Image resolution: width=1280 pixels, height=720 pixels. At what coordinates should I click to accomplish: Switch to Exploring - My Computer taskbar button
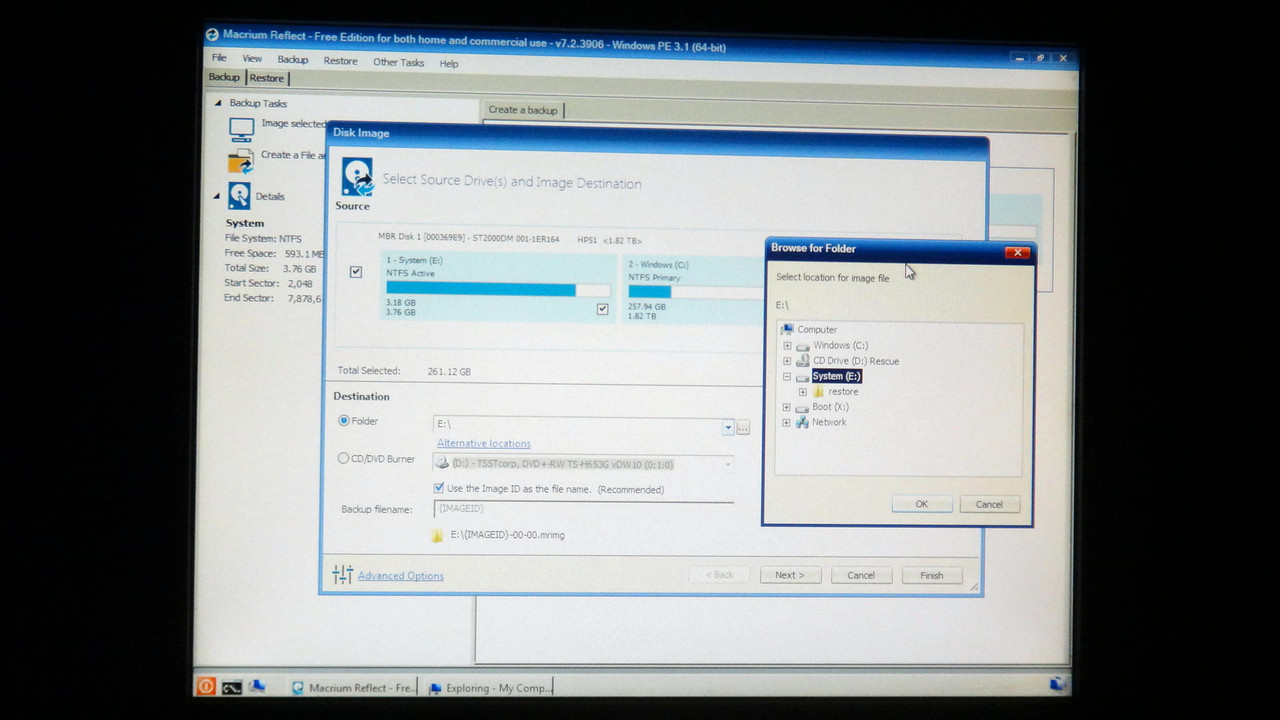tap(489, 688)
